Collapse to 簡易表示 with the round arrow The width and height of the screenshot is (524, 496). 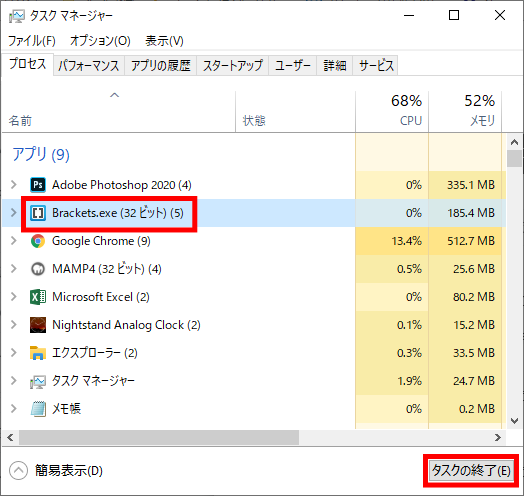pos(18,471)
